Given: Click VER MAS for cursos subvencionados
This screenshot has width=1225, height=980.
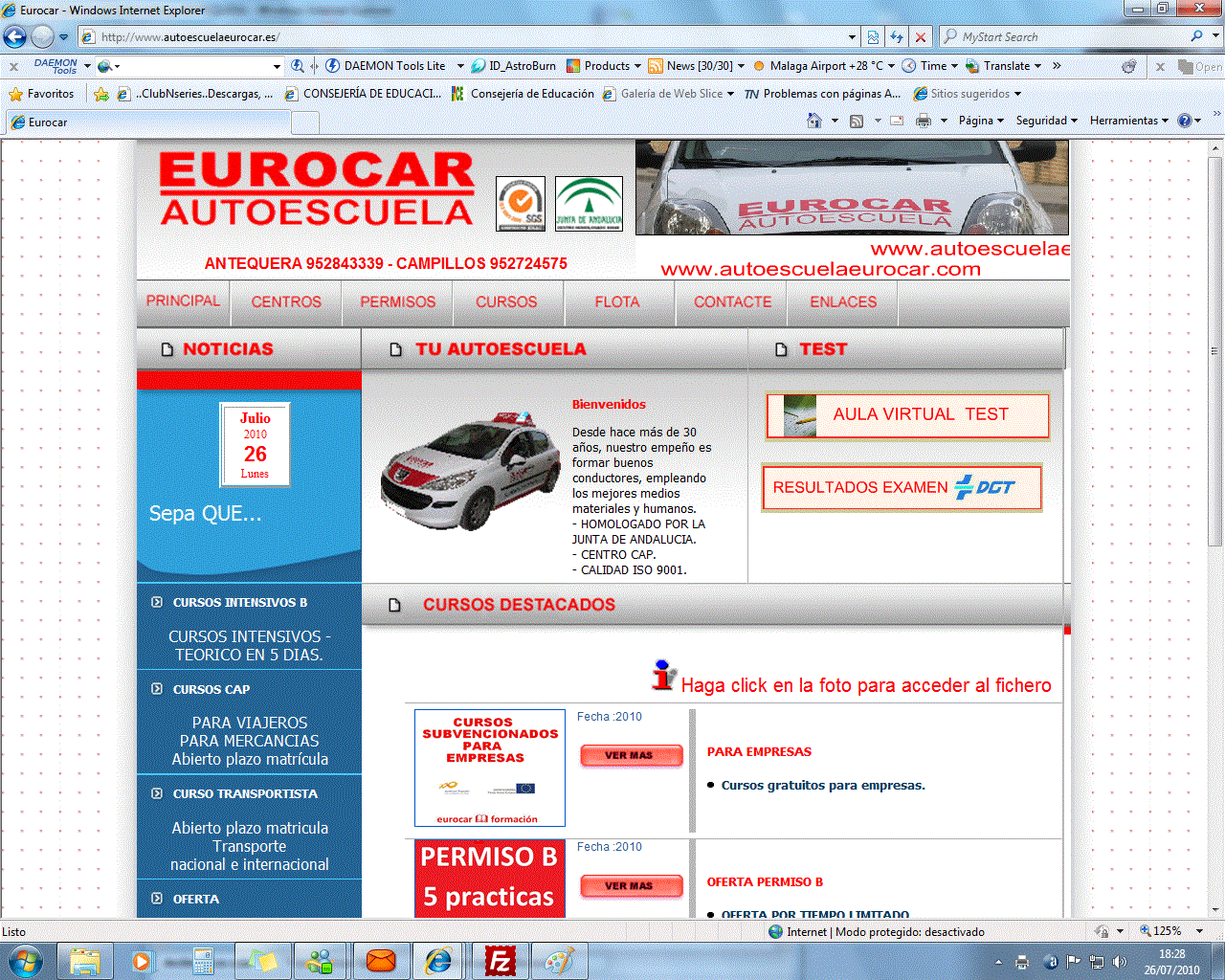Looking at the screenshot, I should pos(631,756).
